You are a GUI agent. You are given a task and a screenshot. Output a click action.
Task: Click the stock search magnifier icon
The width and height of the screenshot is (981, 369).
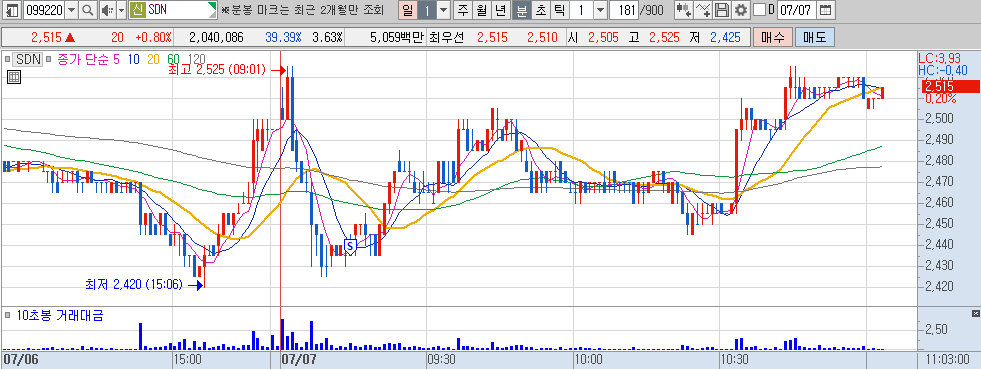coord(87,10)
